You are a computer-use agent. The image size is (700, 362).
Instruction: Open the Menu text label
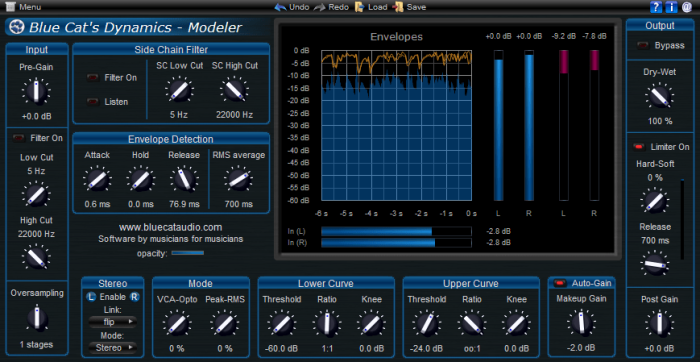(30, 7)
